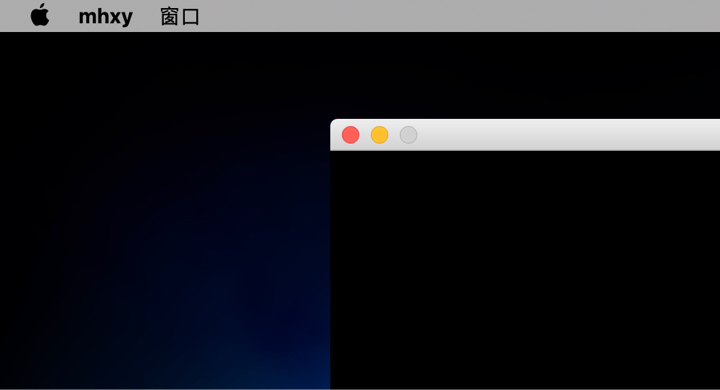Click the disabled gray zoom button
720x390 pixels.
pos(408,135)
